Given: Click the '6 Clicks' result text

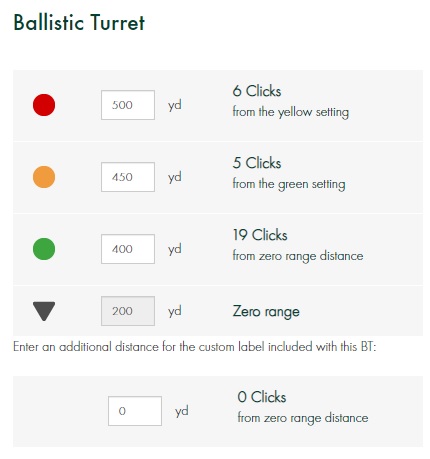Looking at the screenshot, I should click(x=257, y=91).
